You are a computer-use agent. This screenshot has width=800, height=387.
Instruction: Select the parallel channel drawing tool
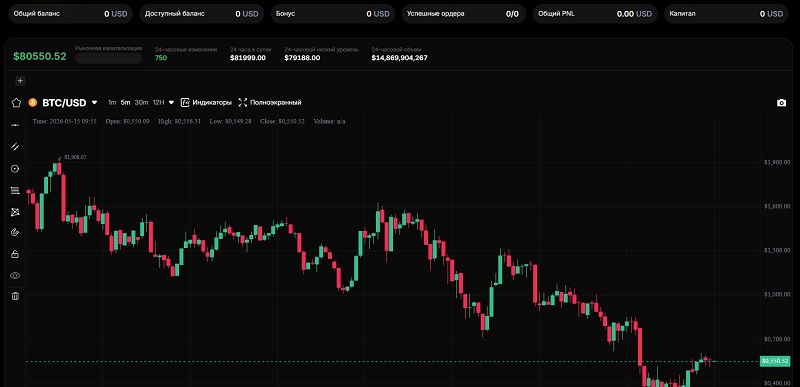pyautogui.click(x=15, y=147)
